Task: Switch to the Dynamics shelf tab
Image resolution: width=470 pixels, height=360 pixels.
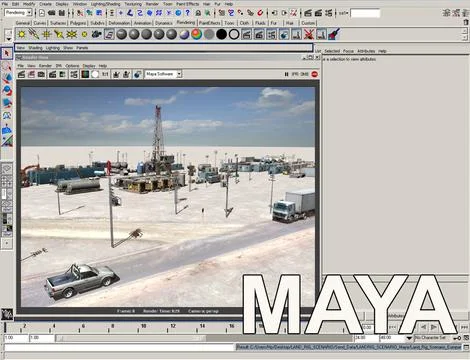Action: click(164, 23)
